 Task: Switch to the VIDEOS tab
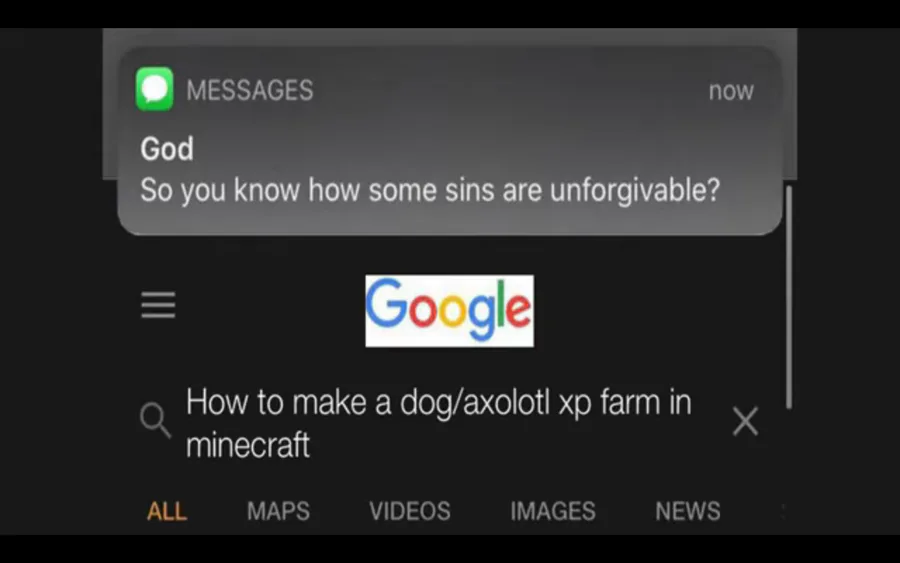click(x=410, y=511)
